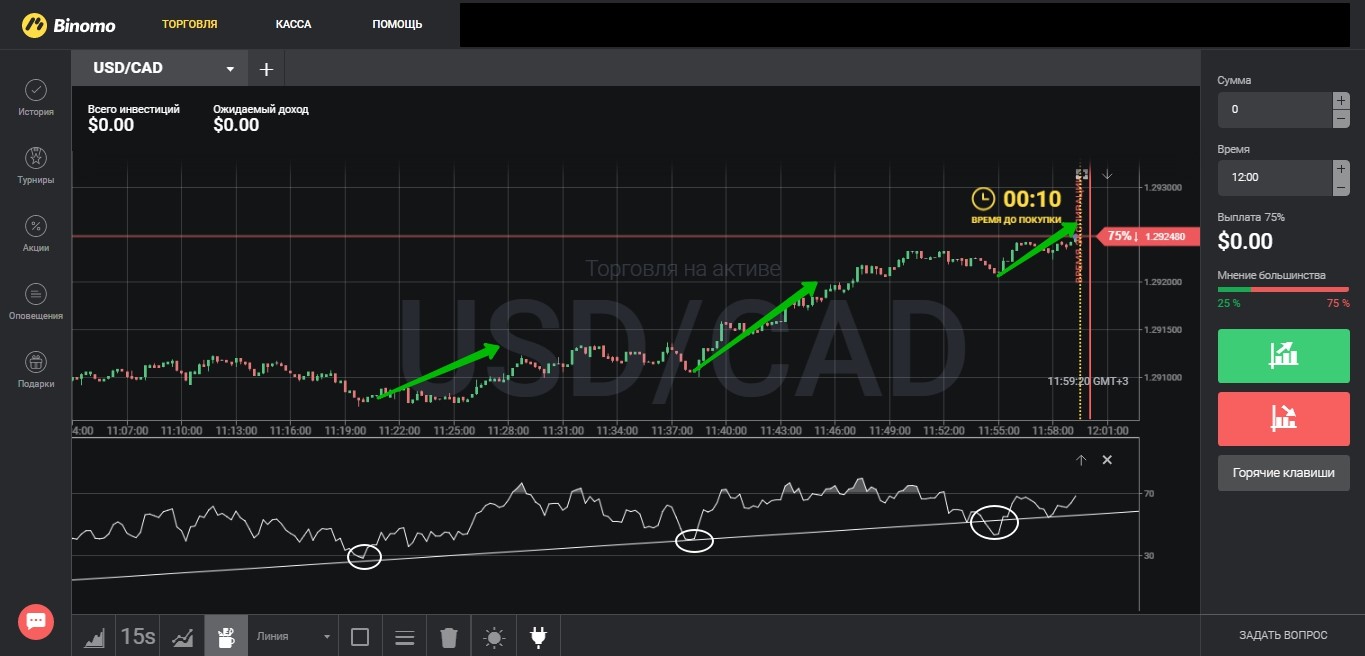Viewport: 1365px width, 656px height.
Task: Open the Акции sidebar icon
Action: tap(35, 234)
